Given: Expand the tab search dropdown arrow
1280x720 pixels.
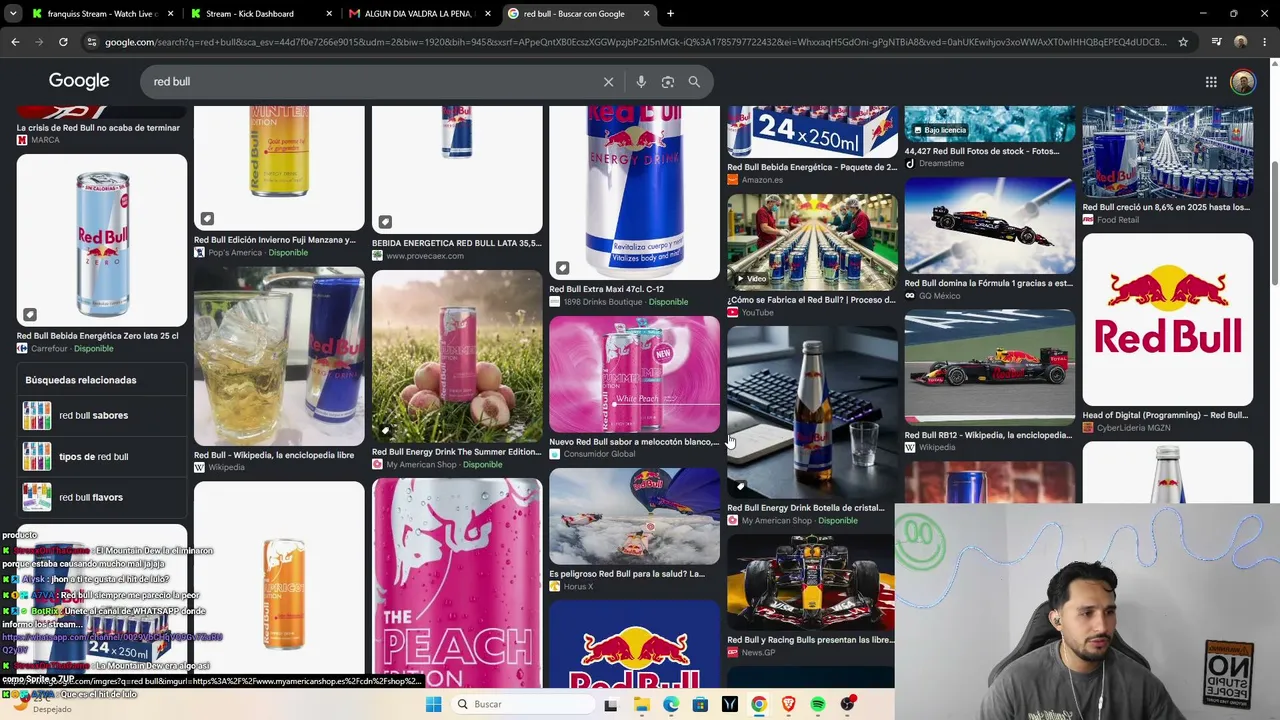Looking at the screenshot, I should [x=14, y=14].
